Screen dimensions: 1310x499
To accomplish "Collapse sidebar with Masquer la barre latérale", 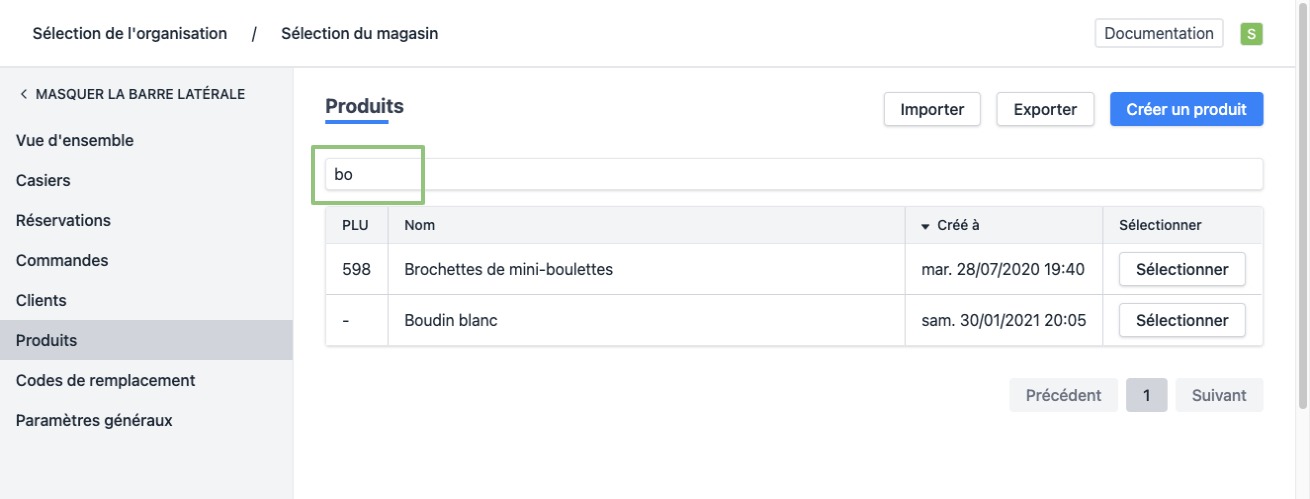I will tap(131, 94).
